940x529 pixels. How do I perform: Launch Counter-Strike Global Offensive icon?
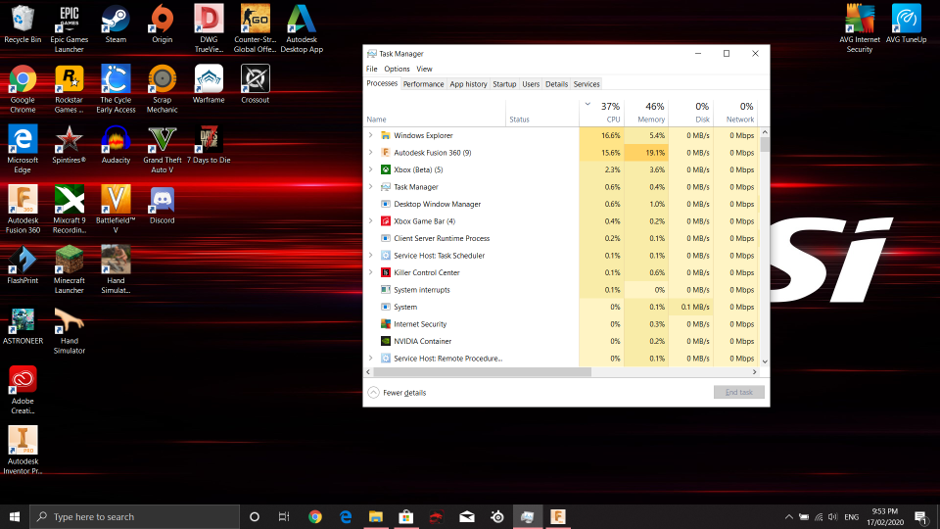coord(255,29)
